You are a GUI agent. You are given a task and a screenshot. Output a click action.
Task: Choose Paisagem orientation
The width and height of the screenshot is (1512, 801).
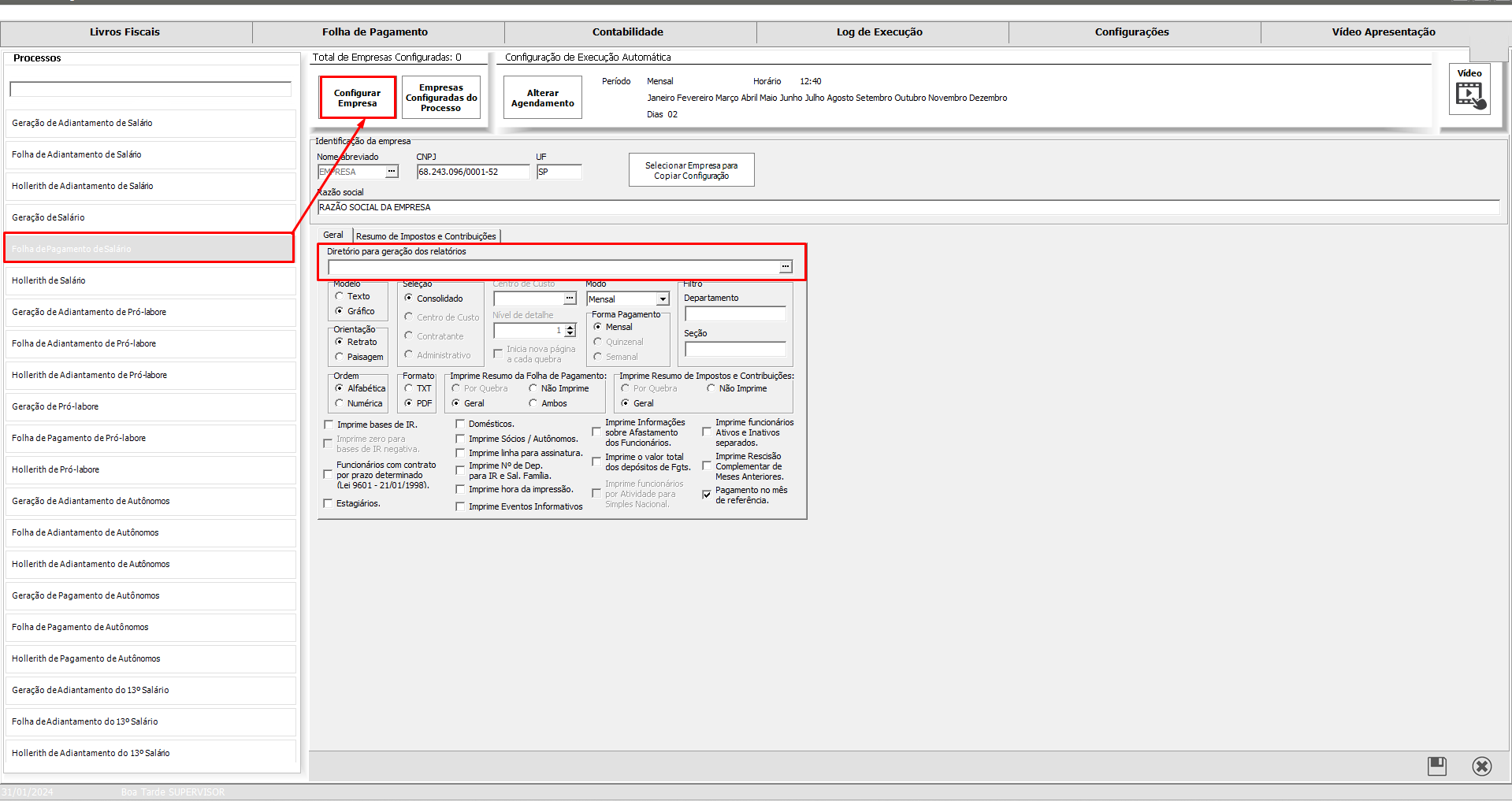tap(340, 357)
